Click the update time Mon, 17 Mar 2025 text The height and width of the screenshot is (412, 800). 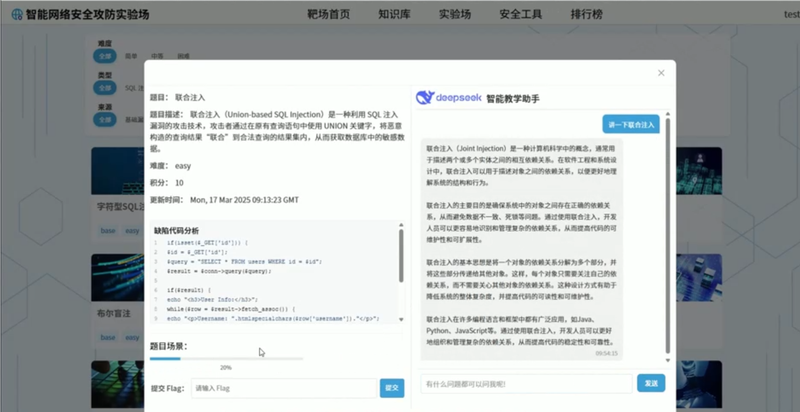(244, 200)
